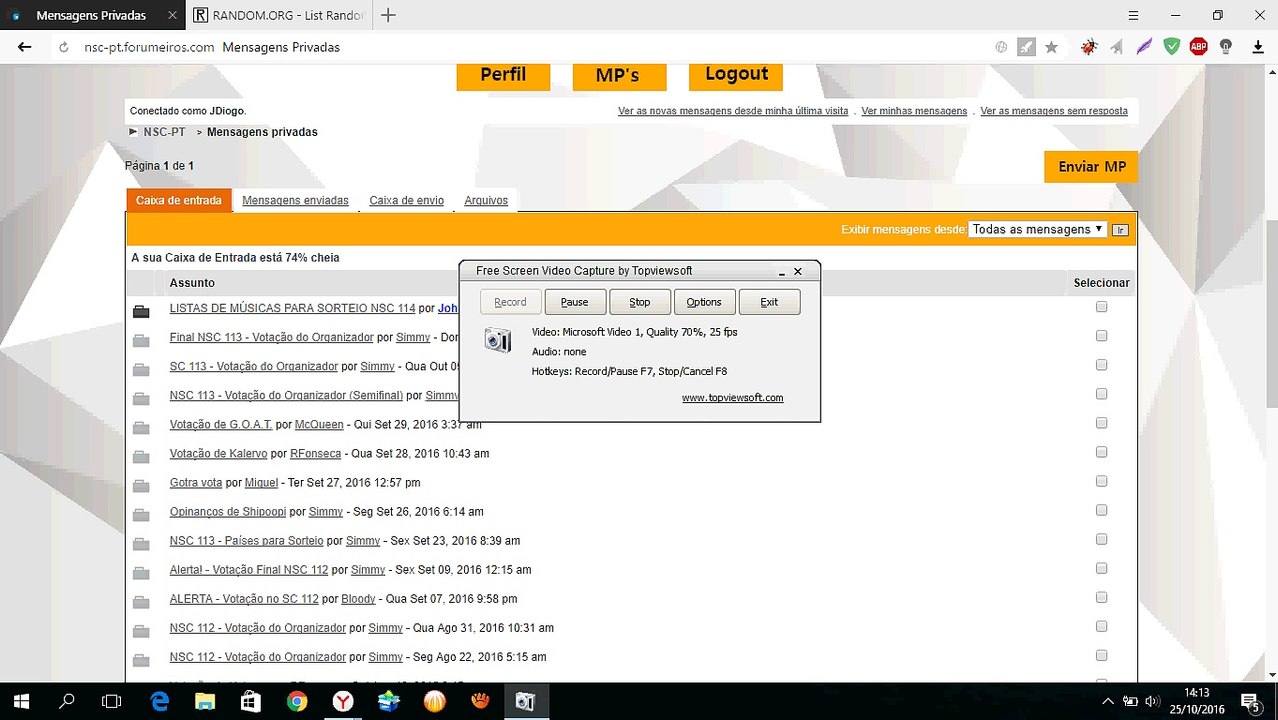Select checkbox for LISTAS DE MÚSICAS message
Viewport: 1278px width, 720px height.
(x=1101, y=307)
